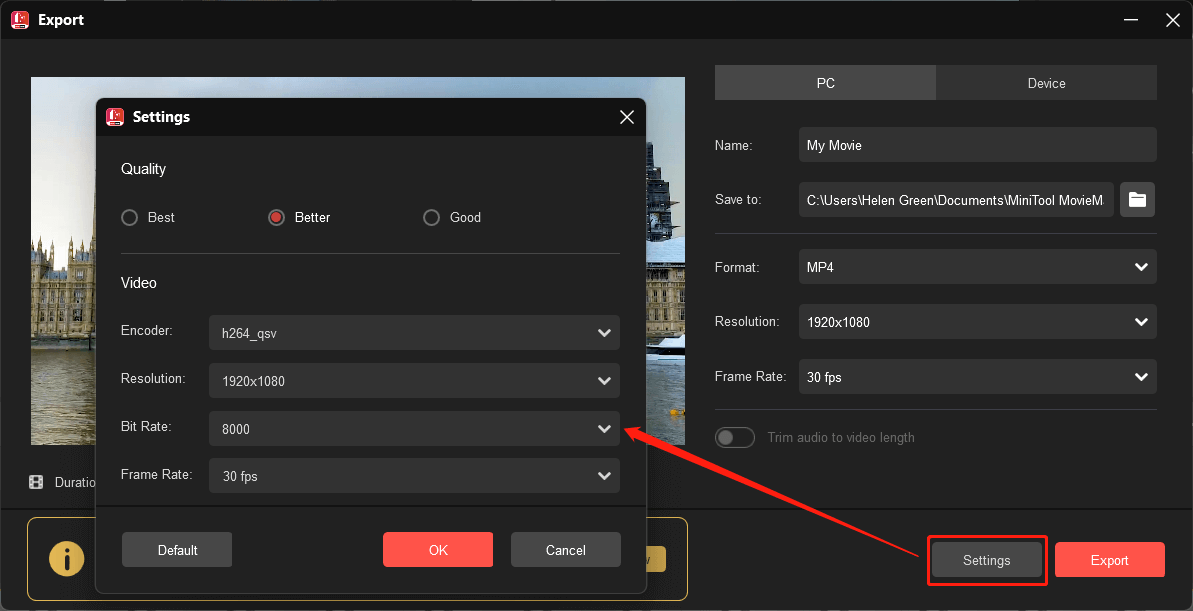Open the Export window Resolution dropdown
The width and height of the screenshot is (1193, 611).
[x=978, y=322]
